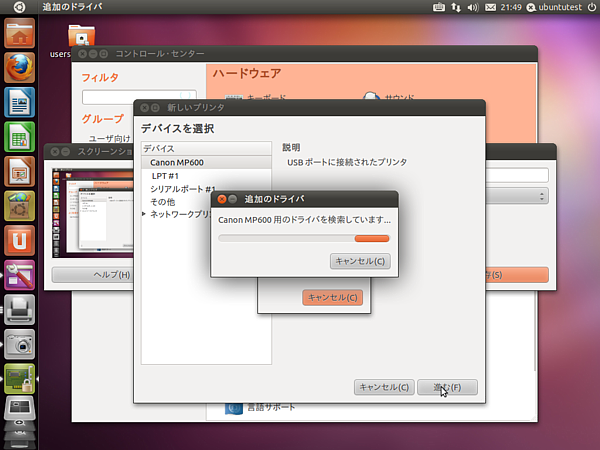The image size is (600, 450).
Task: Click the Control Center vertical scrollbar
Action: (x=535, y=329)
